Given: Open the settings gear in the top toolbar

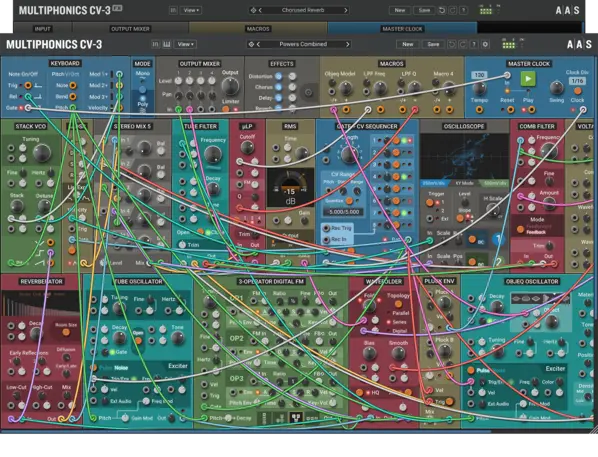Looking at the screenshot, I should pos(485,44).
